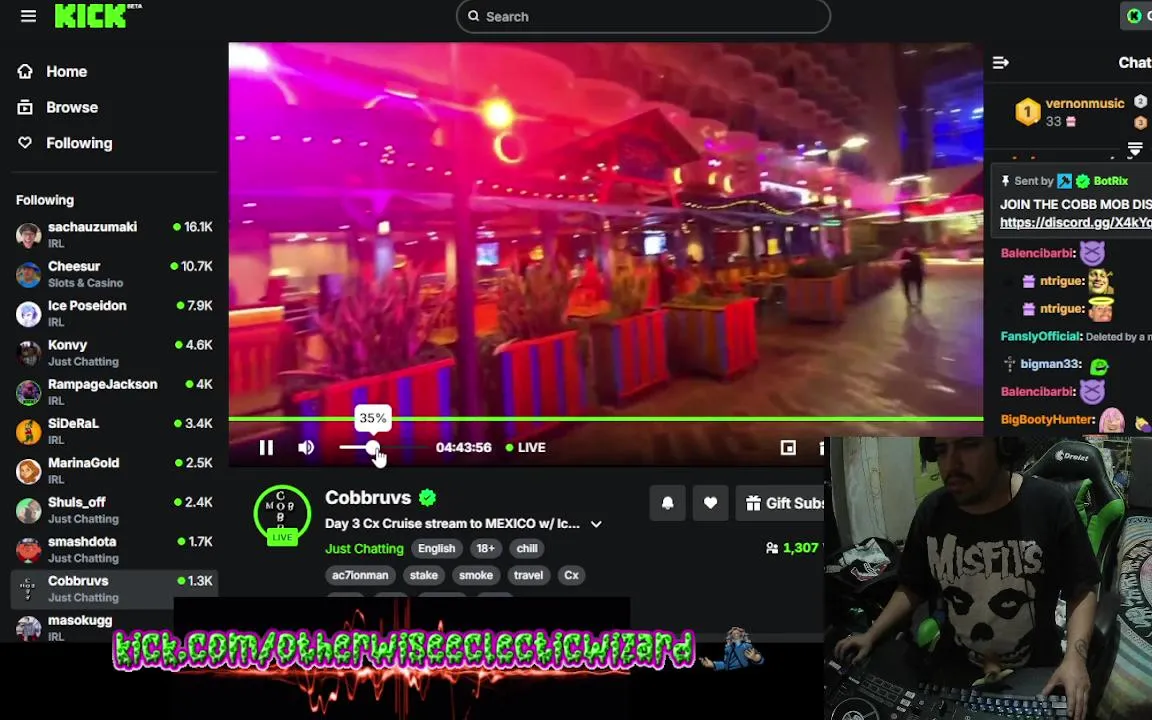Select the chill tag
Viewport: 1152px width, 720px height.
click(527, 549)
